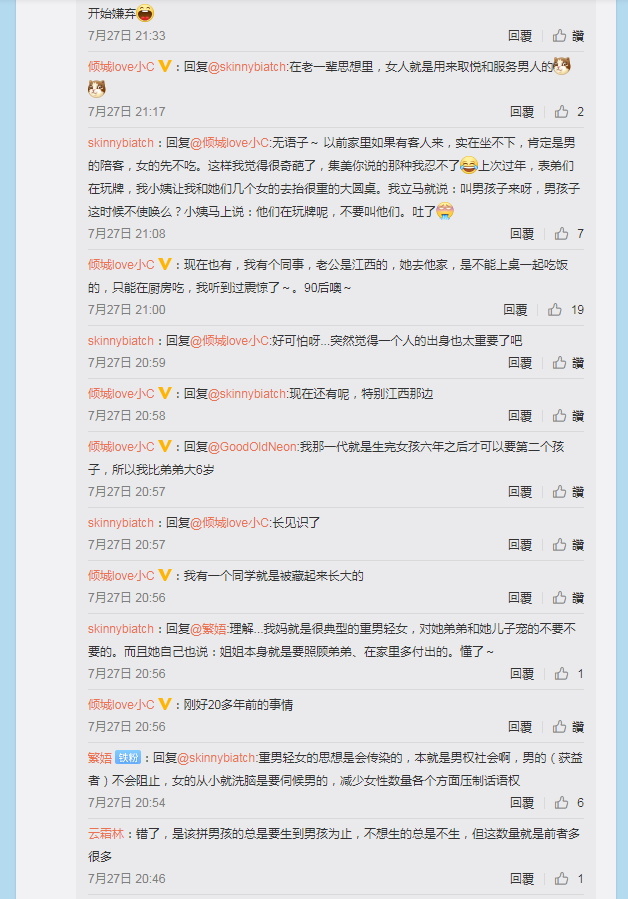Open 云霜林's user profile link
The width and height of the screenshot is (628, 899).
(106, 834)
